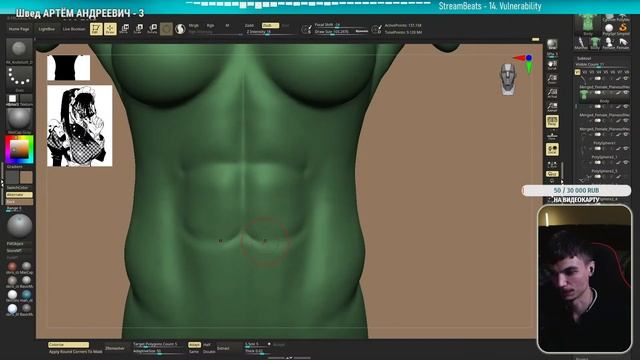Click the AAHalf button

coord(552,107)
